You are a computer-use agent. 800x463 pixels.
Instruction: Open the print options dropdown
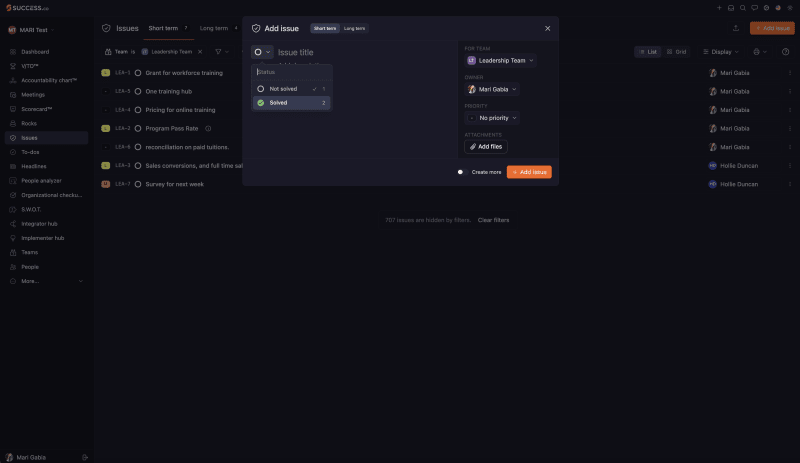(760, 52)
